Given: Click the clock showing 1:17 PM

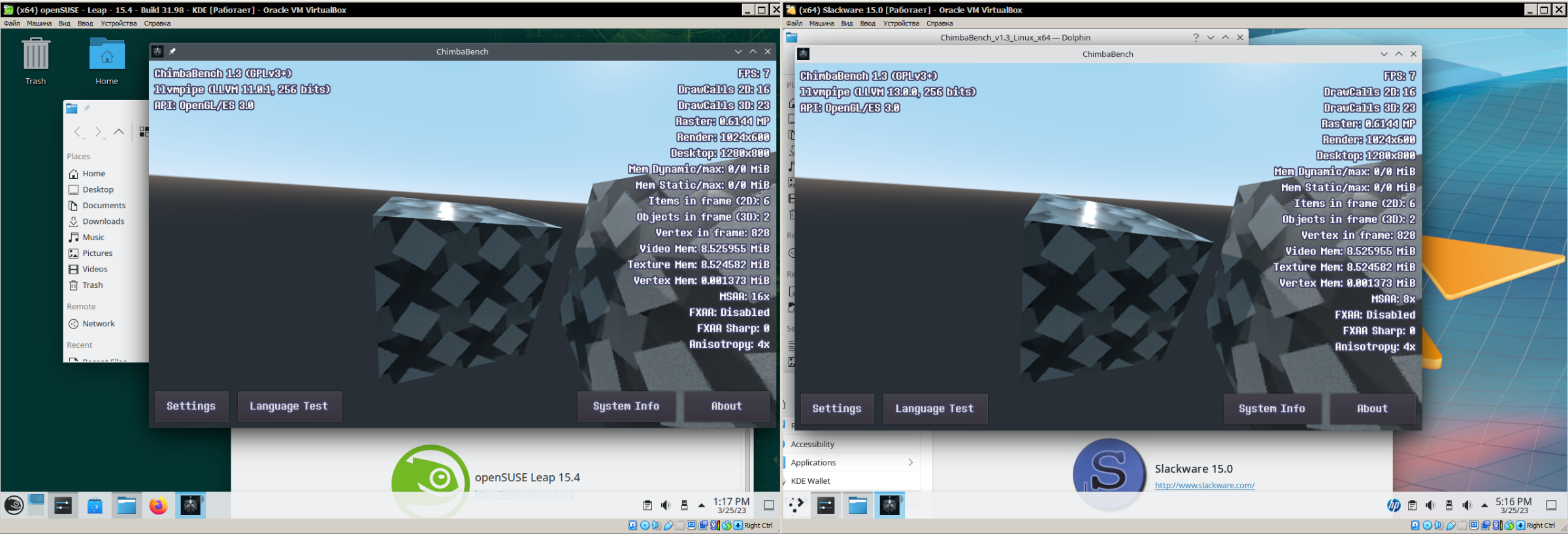Looking at the screenshot, I should [731, 505].
